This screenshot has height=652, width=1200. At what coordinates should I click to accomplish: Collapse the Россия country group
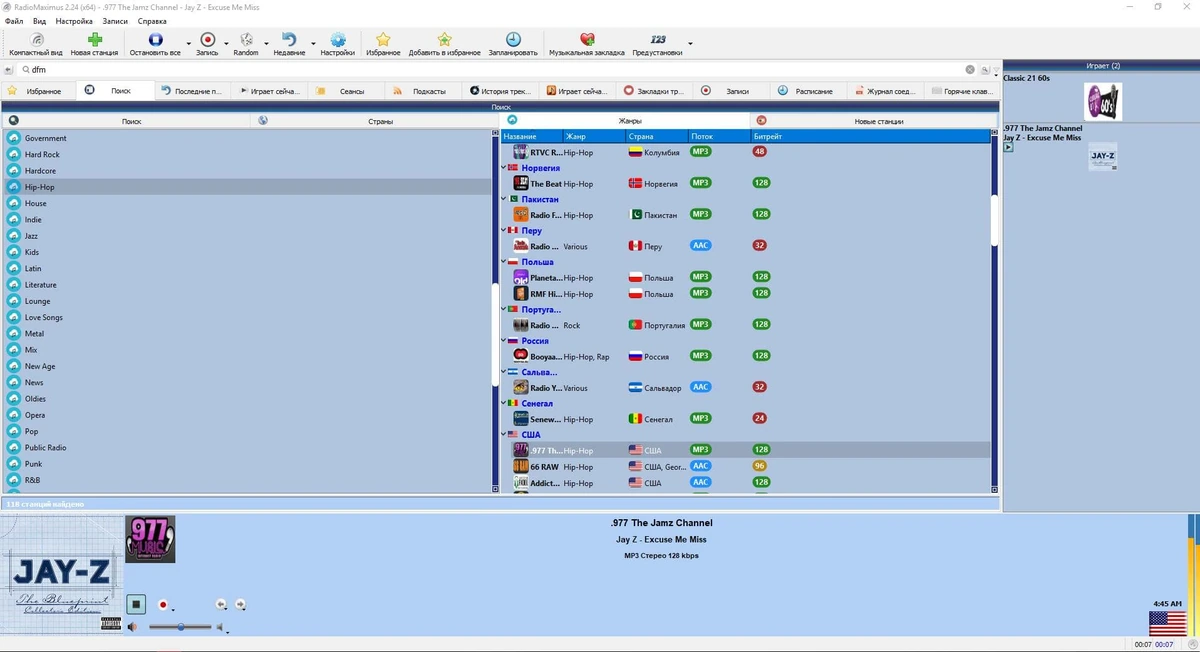(x=504, y=341)
